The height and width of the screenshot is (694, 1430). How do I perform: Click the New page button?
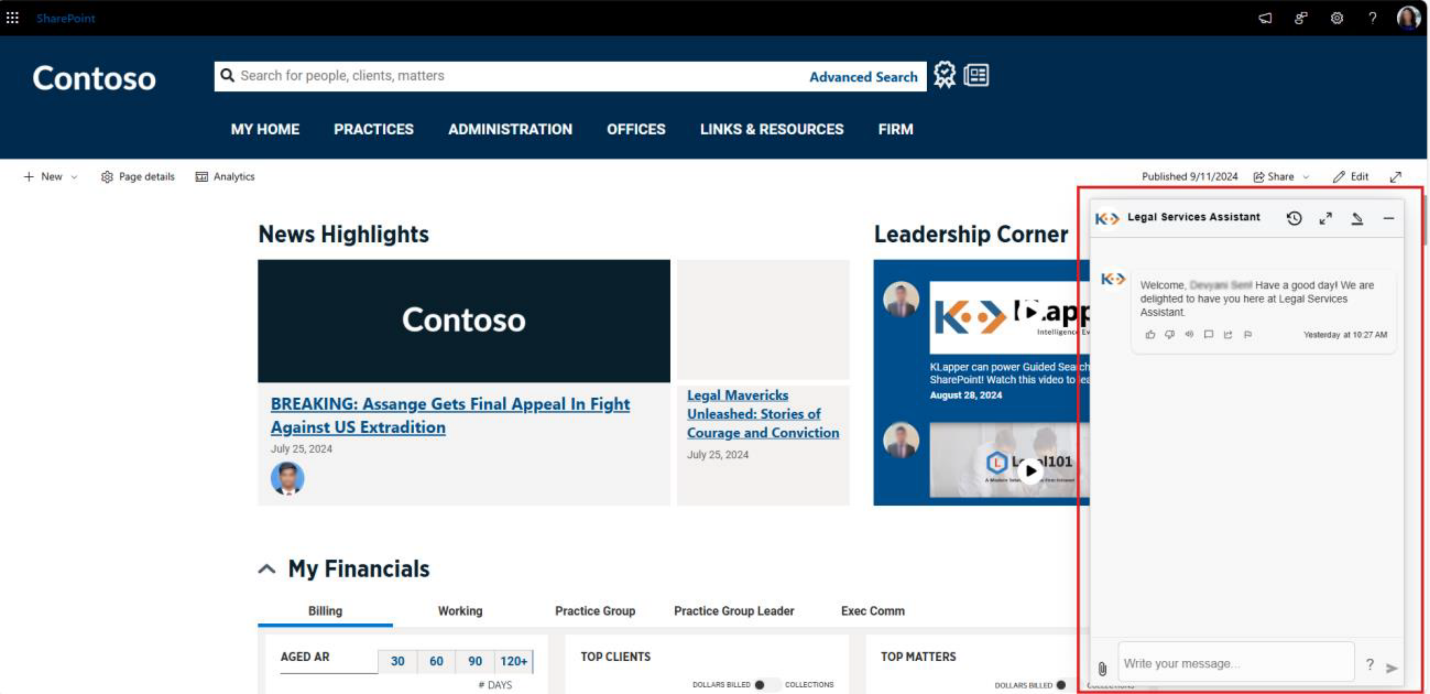[42, 177]
